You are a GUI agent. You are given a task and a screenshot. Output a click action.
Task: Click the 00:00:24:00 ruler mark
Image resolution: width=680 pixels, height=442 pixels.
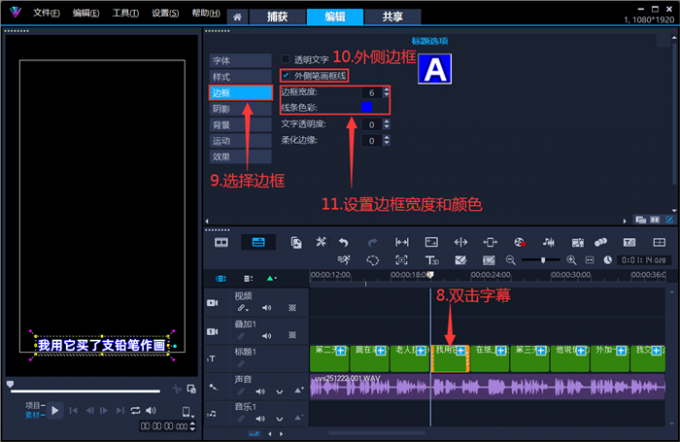point(490,275)
